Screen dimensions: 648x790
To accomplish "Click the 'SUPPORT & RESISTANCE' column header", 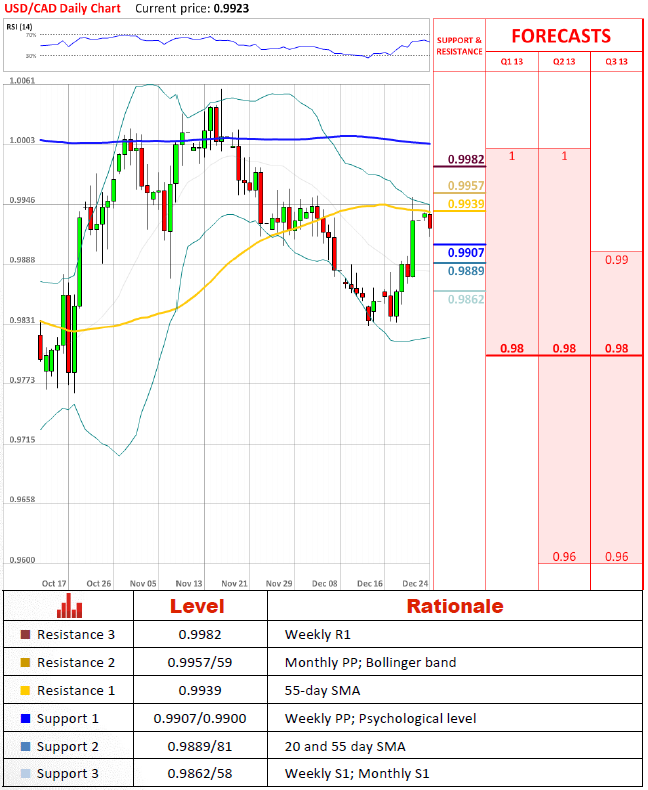I will (459, 46).
